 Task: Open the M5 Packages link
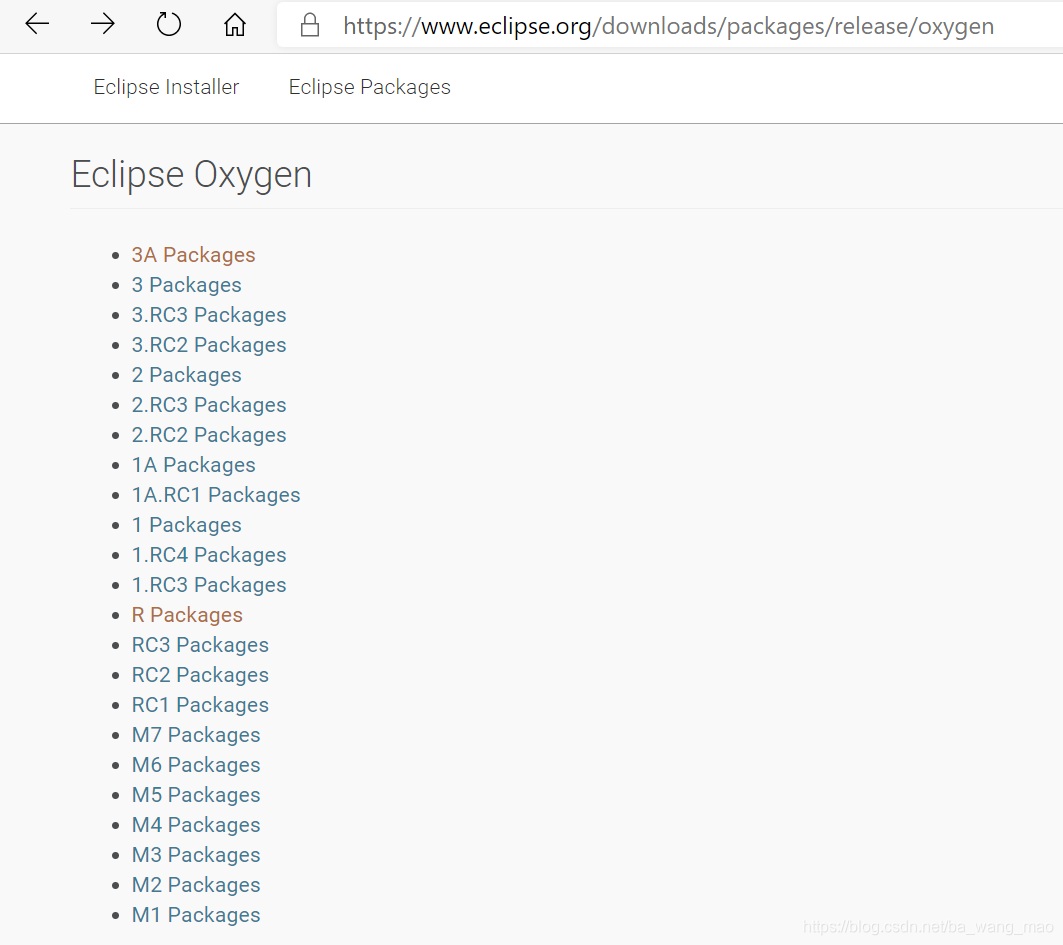click(196, 795)
